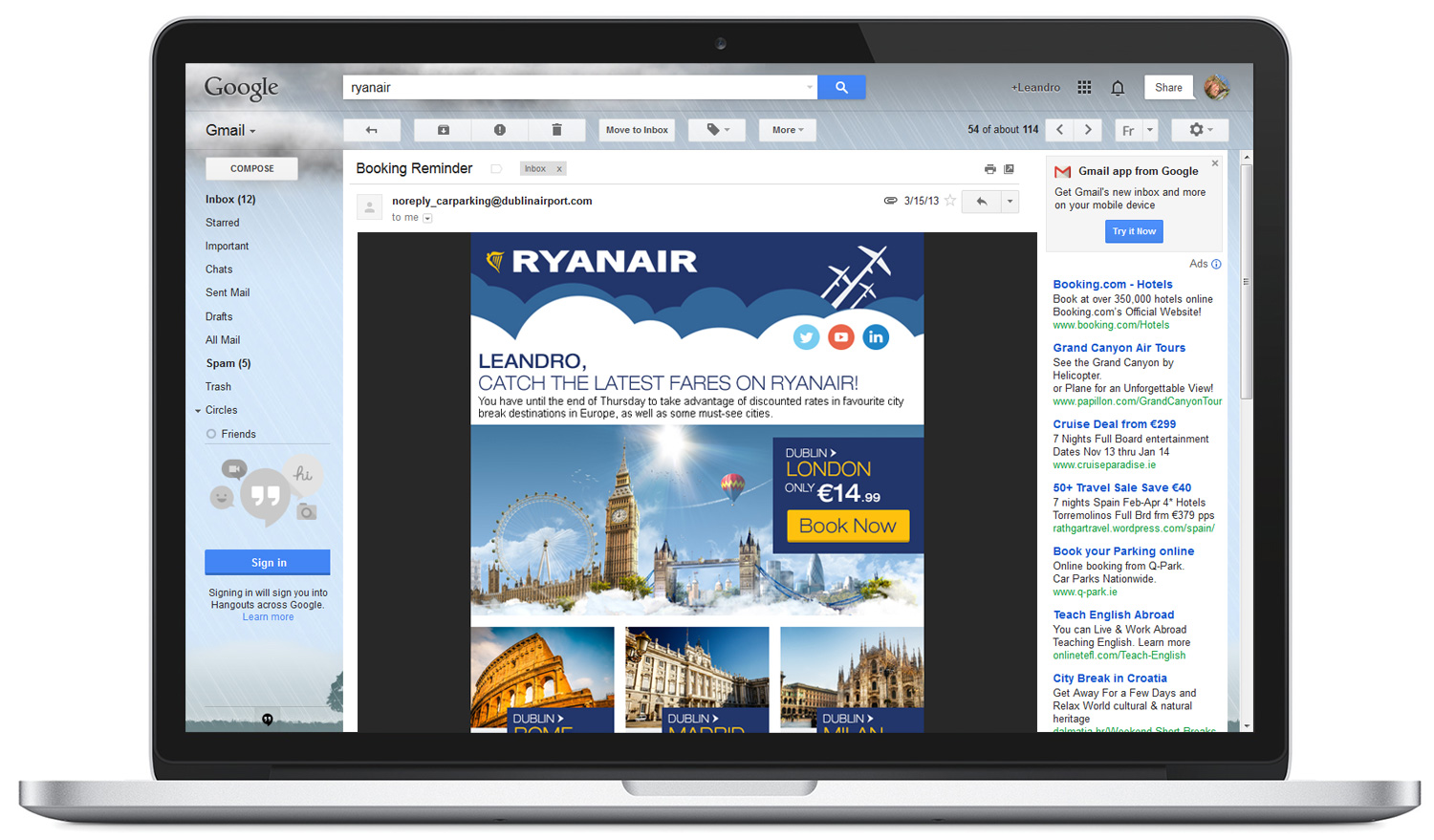Open the input tools arrow next to Fr

tap(1150, 130)
